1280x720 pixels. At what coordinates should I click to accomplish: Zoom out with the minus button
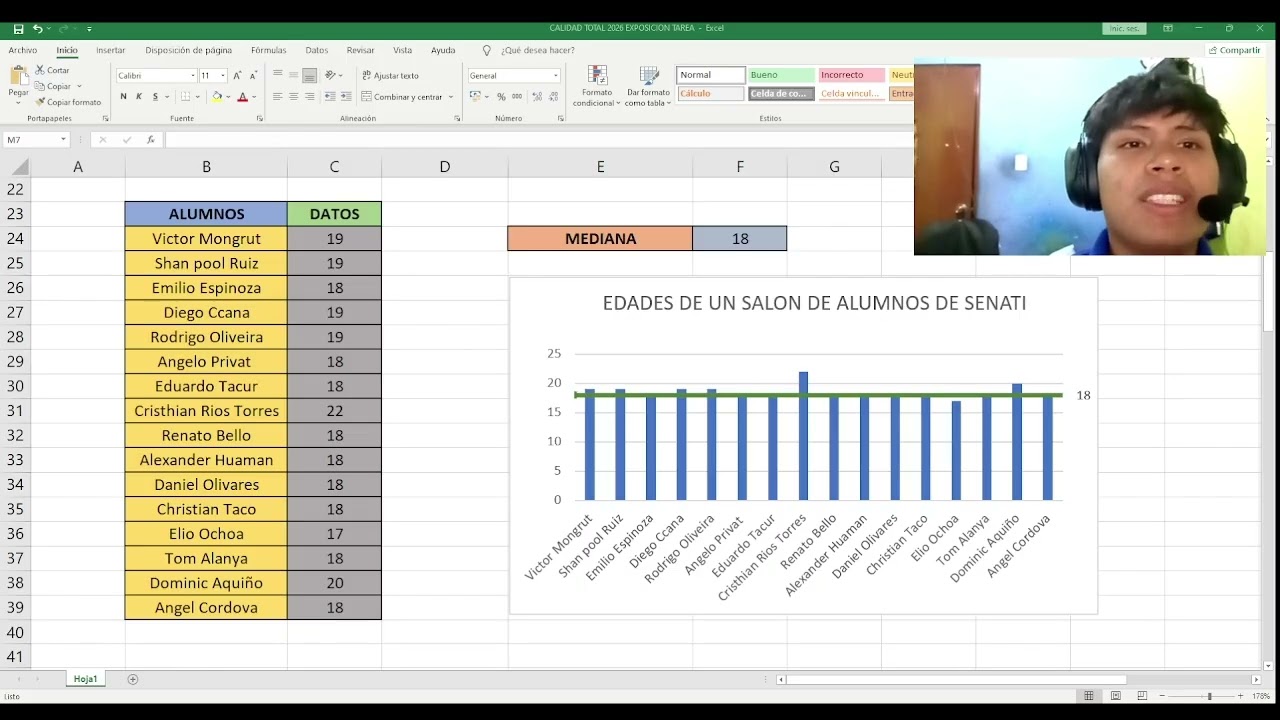1162,696
